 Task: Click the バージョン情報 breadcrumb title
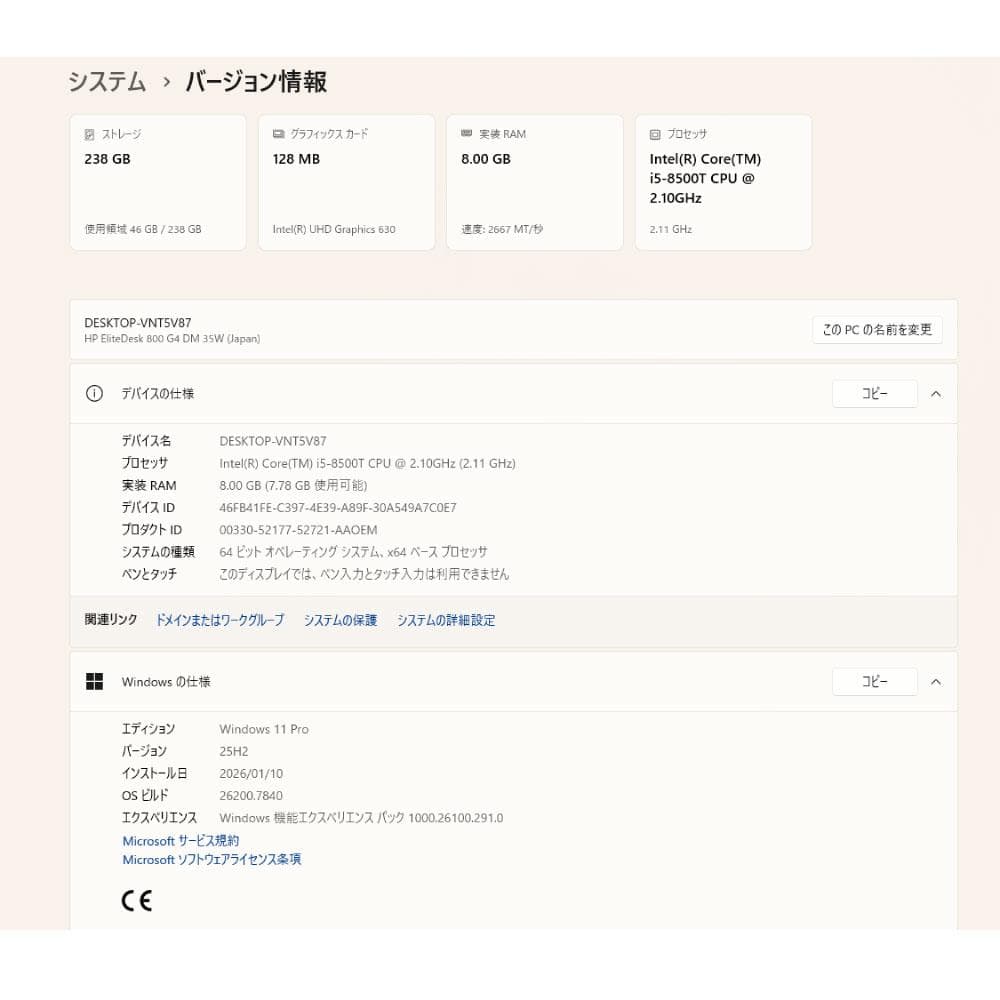click(x=256, y=82)
